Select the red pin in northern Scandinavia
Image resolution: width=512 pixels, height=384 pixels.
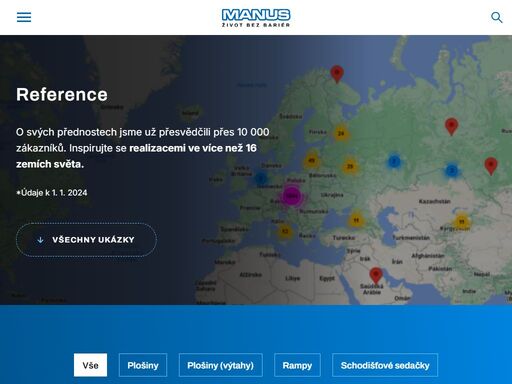[337, 74]
